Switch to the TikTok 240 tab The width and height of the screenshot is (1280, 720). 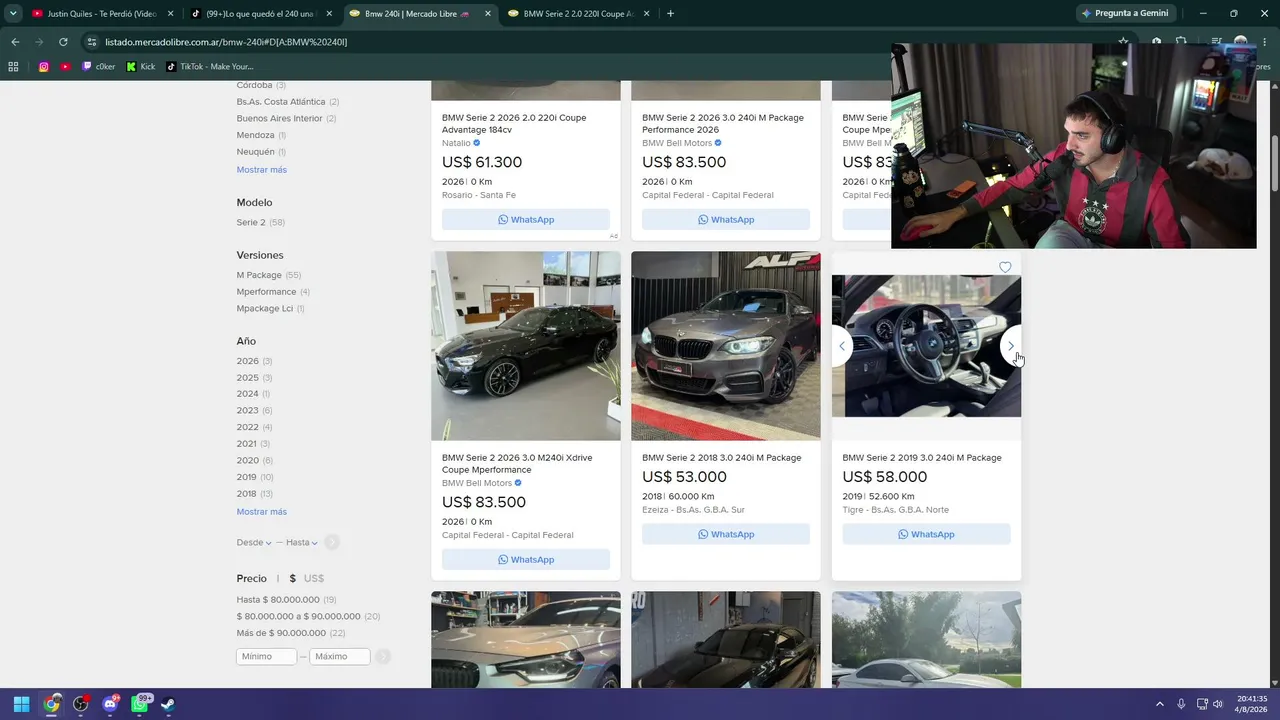click(261, 14)
